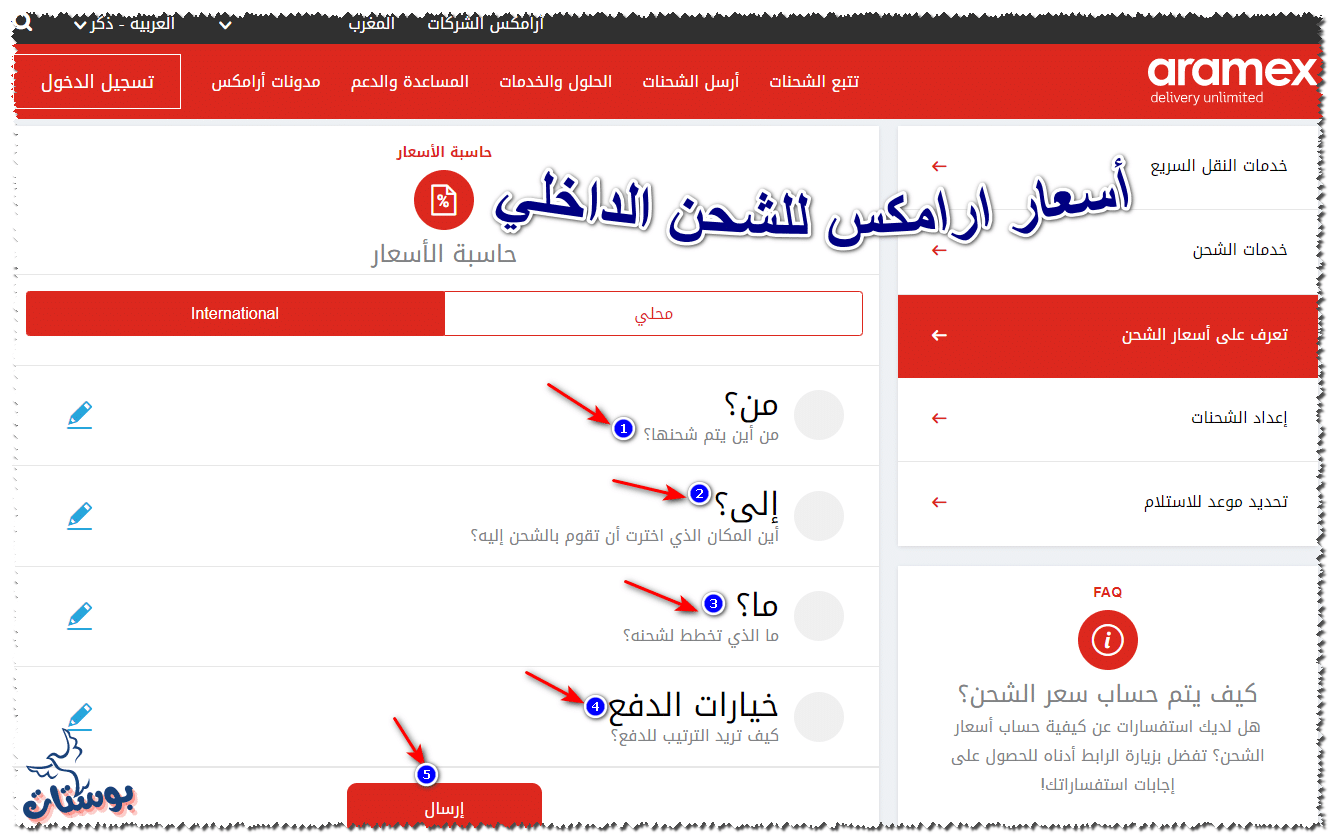
Task: Click the small red حاسبة الأسعار label
Action: click(x=444, y=152)
